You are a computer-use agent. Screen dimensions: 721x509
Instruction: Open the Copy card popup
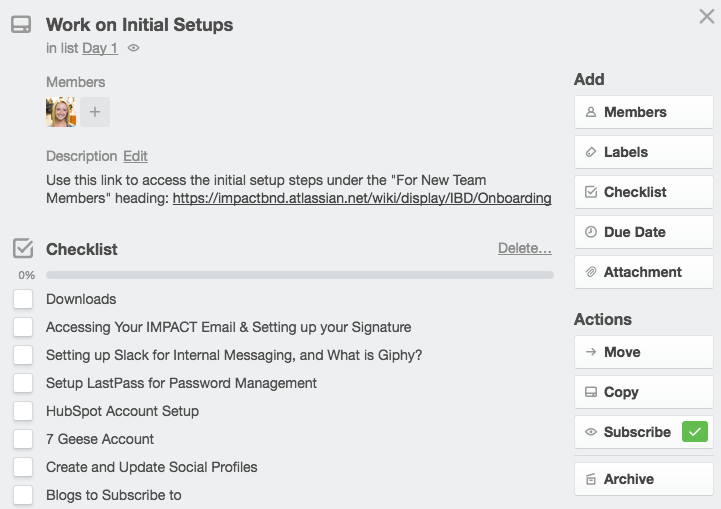[643, 392]
